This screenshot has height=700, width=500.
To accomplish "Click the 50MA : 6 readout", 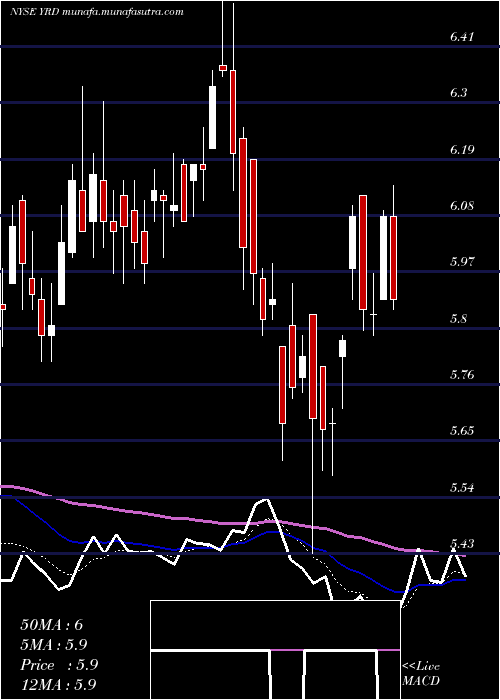I will pyautogui.click(x=52, y=625).
